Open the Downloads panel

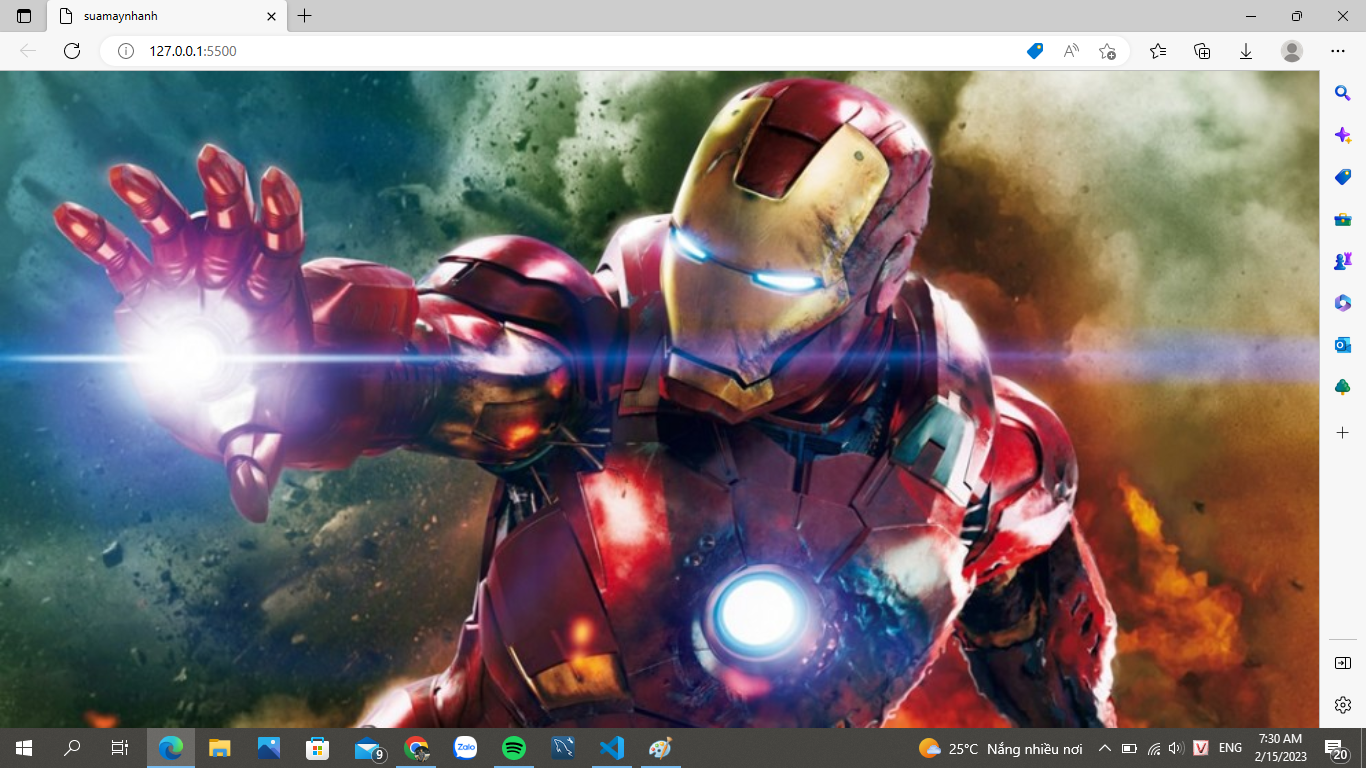pos(1246,51)
